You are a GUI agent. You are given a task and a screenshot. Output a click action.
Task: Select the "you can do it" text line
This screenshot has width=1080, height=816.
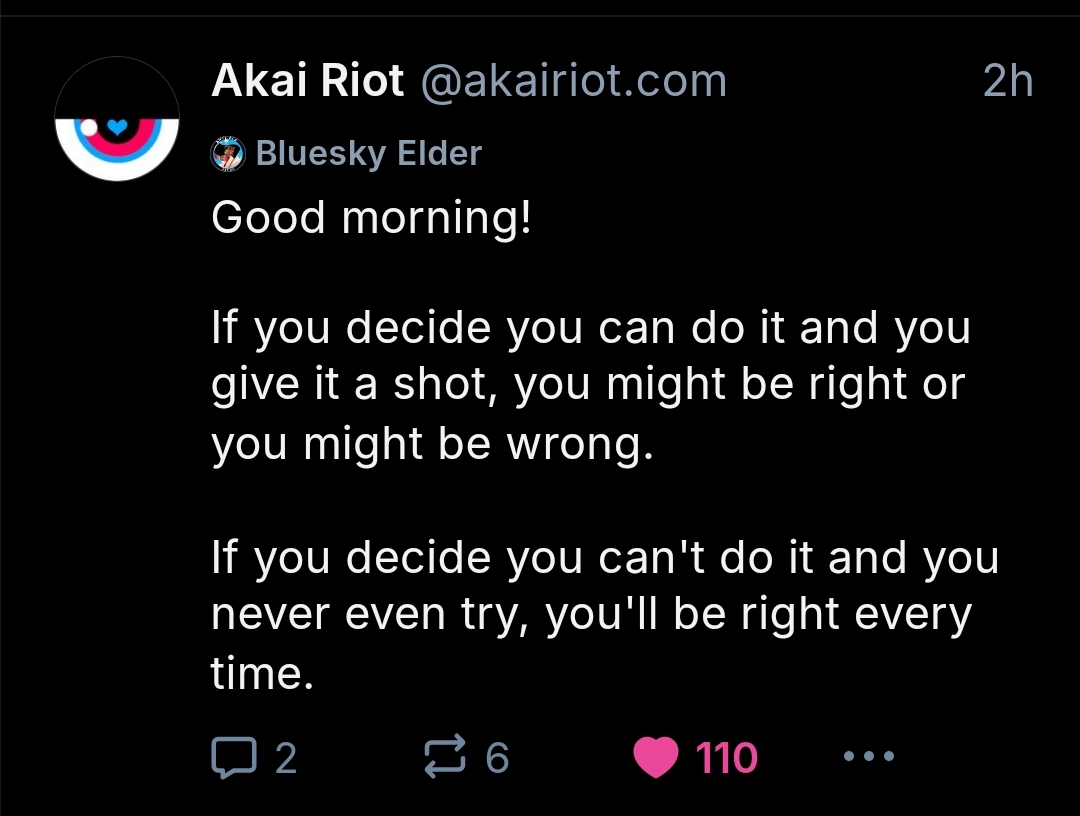coord(591,327)
